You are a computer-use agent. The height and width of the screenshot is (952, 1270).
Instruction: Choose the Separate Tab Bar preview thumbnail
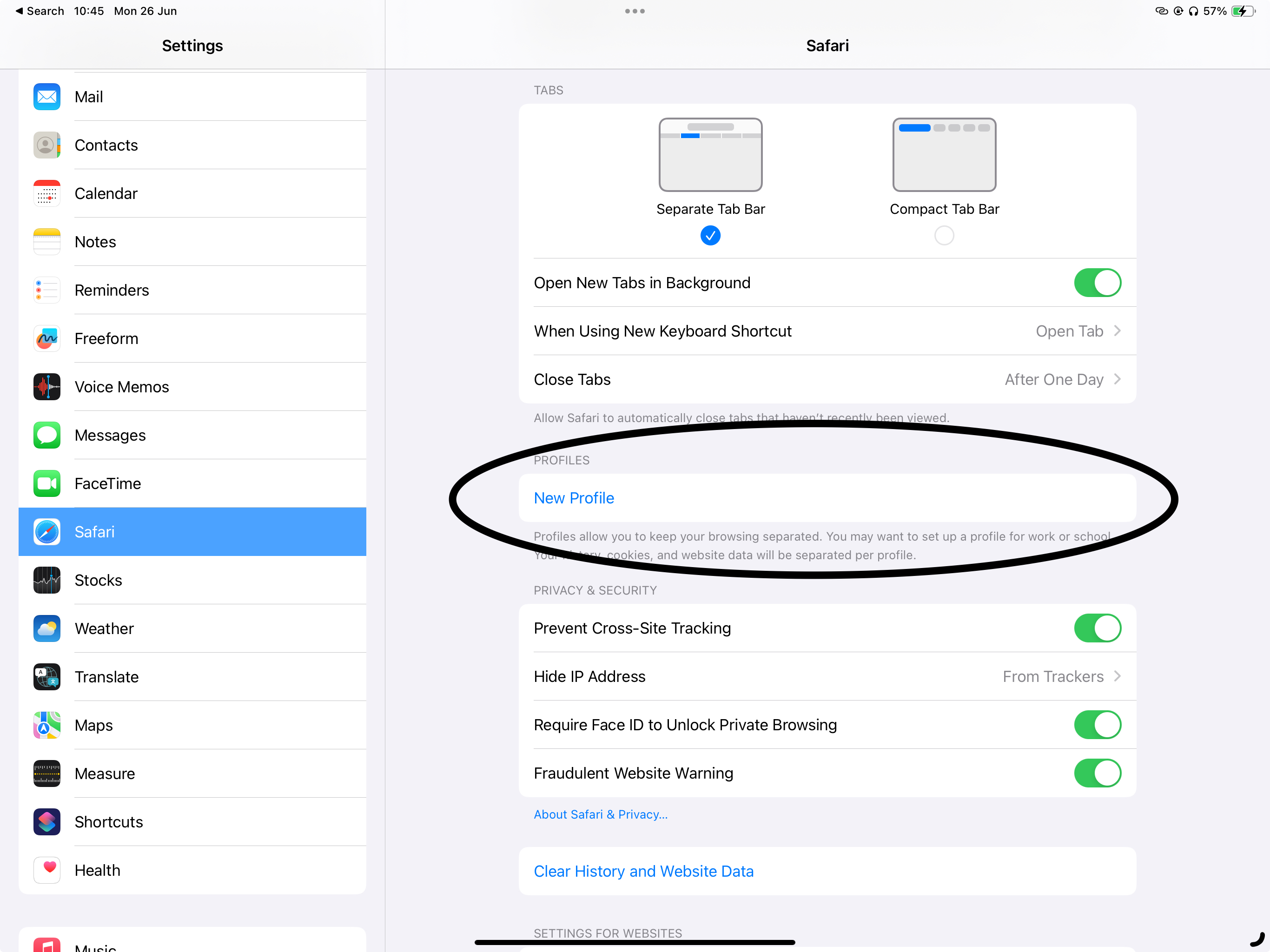point(710,154)
